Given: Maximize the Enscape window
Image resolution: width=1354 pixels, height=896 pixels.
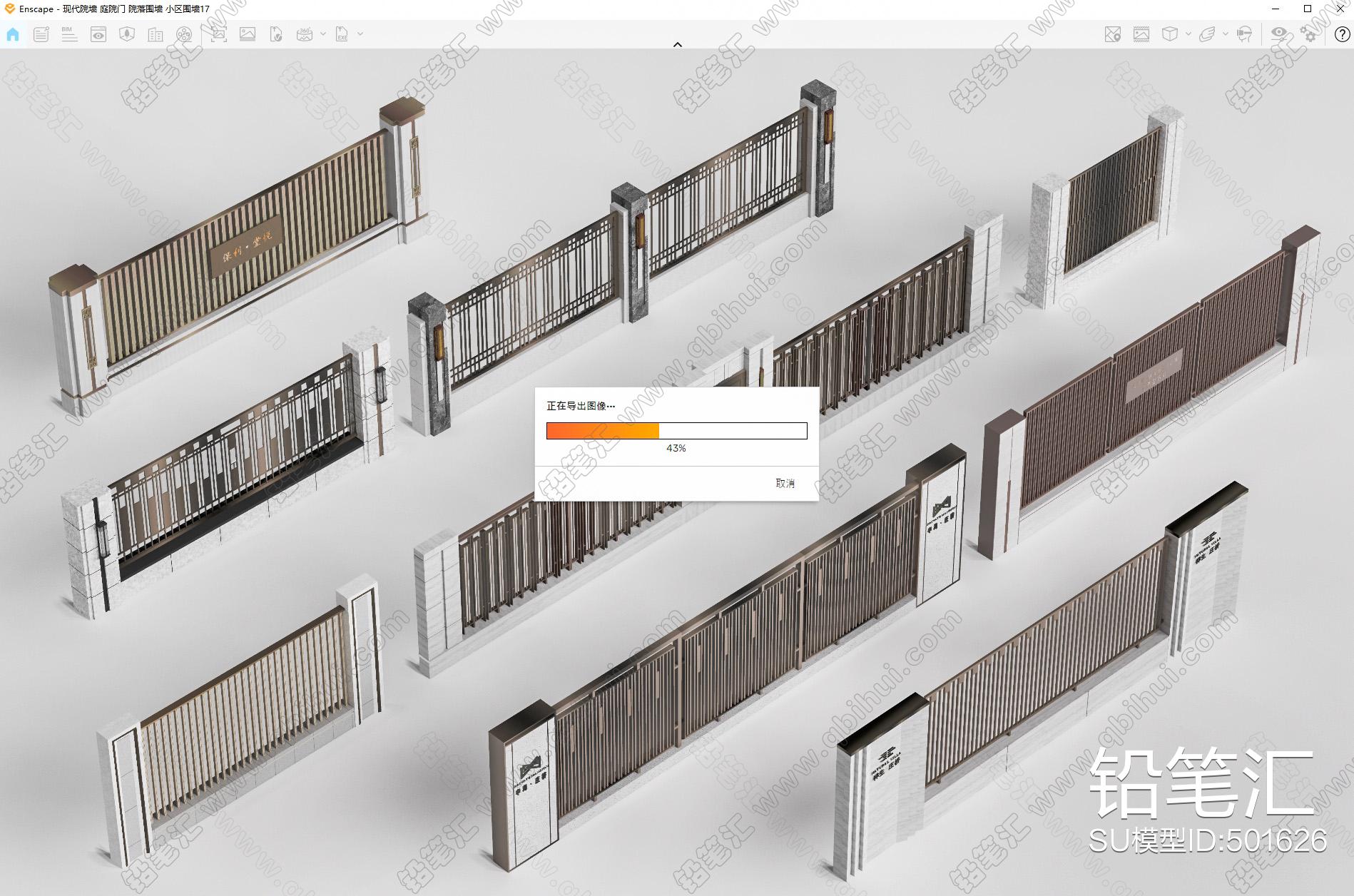Looking at the screenshot, I should click(1308, 9).
